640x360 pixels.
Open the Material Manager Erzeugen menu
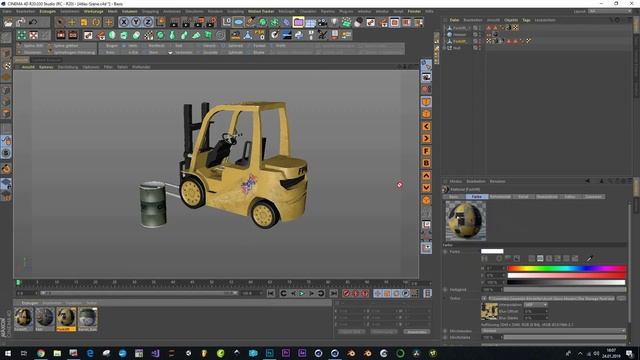(x=29, y=303)
